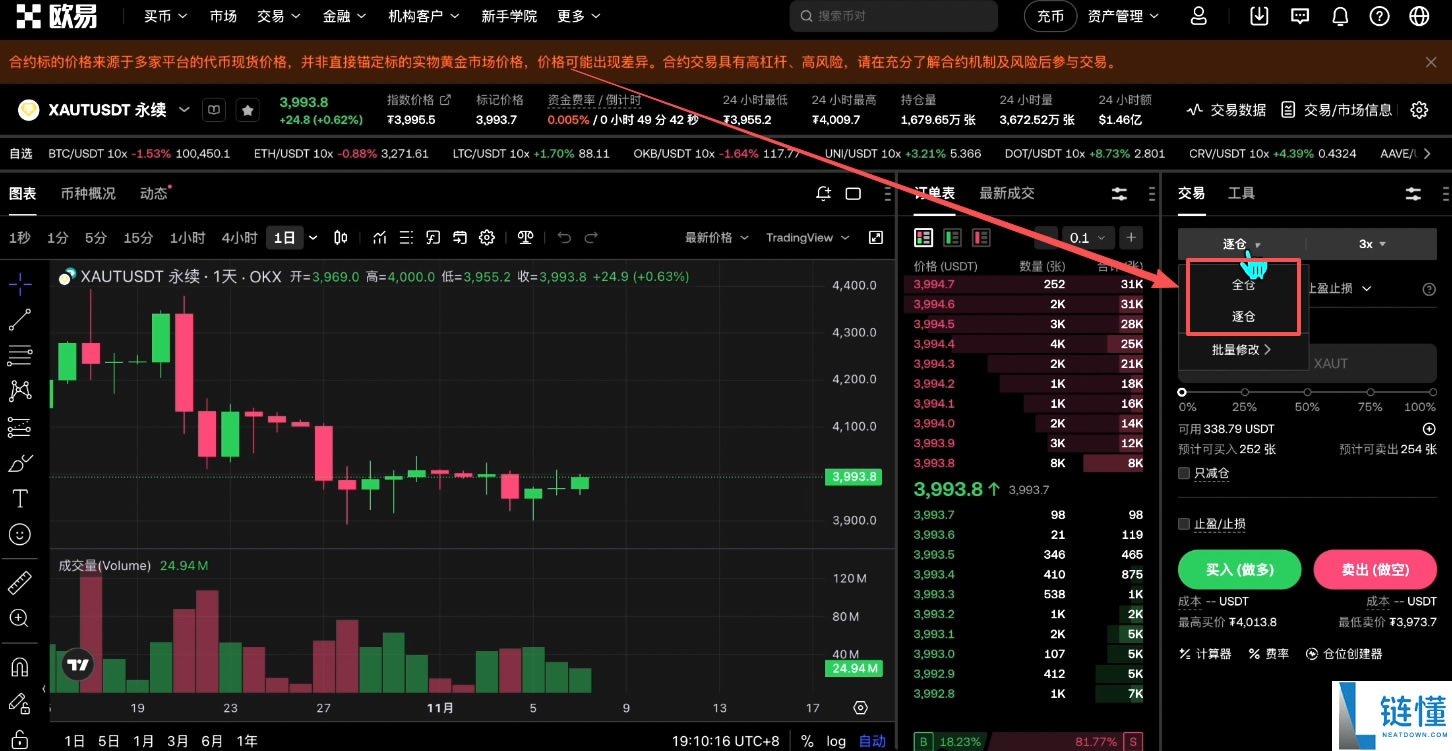Focus the 搜索币对 search box
The height and width of the screenshot is (751, 1452).
[x=894, y=16]
